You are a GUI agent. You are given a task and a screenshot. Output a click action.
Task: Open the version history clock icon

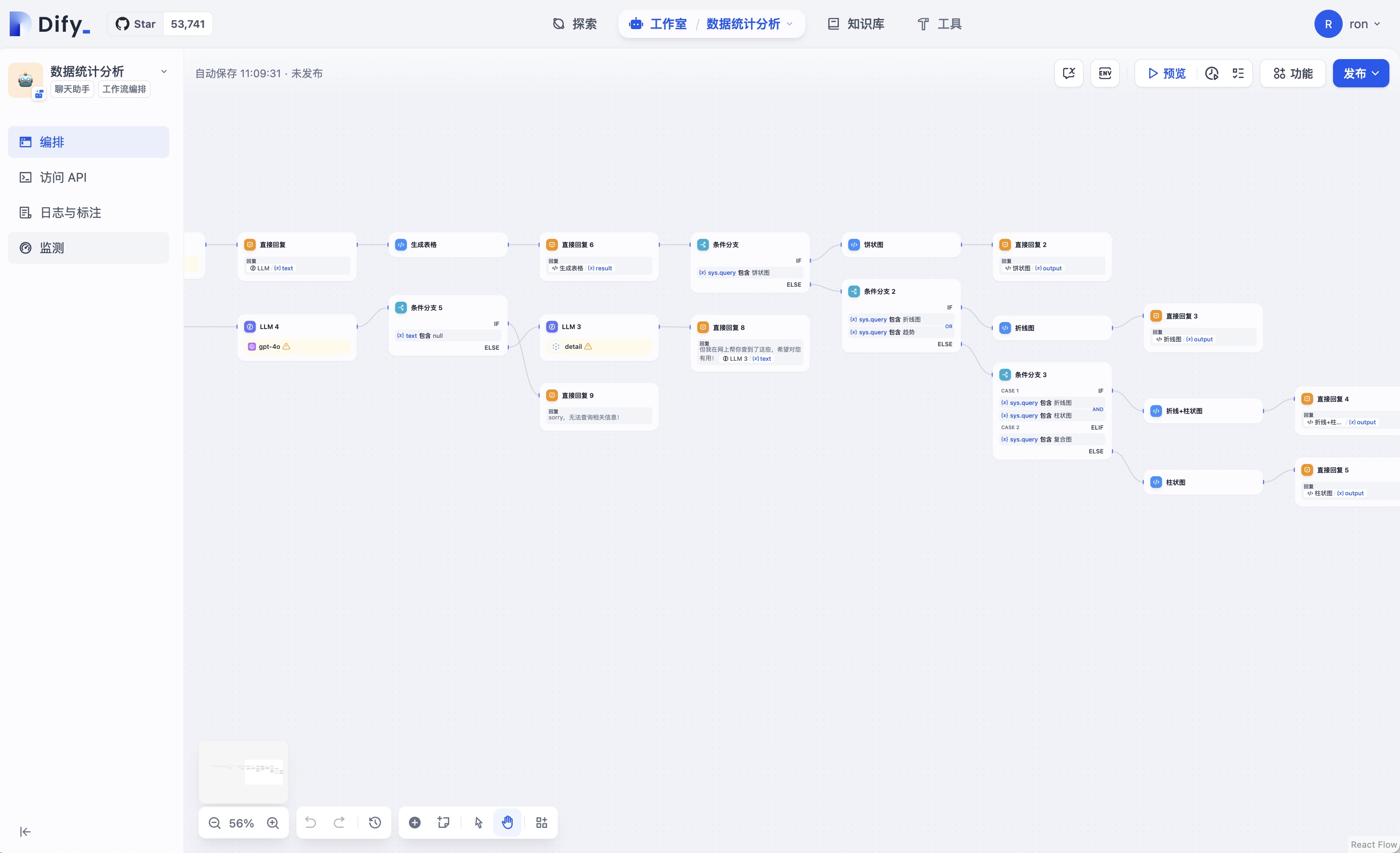(375, 822)
